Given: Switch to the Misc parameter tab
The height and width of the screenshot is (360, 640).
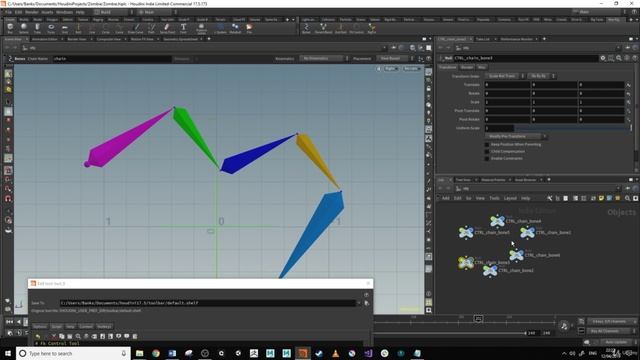Looking at the screenshot, I should (x=482, y=67).
